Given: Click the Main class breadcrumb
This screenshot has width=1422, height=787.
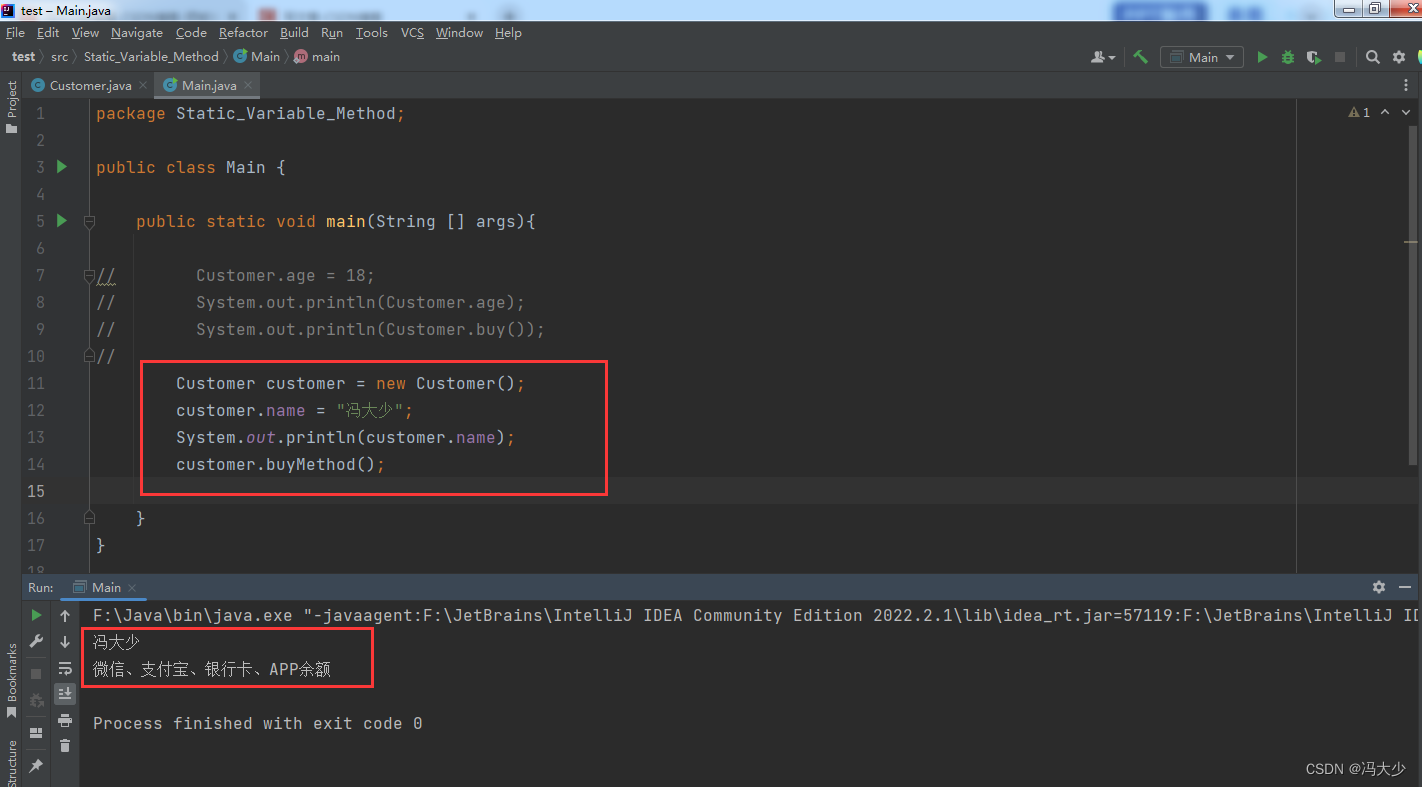Looking at the screenshot, I should pyautogui.click(x=257, y=57).
